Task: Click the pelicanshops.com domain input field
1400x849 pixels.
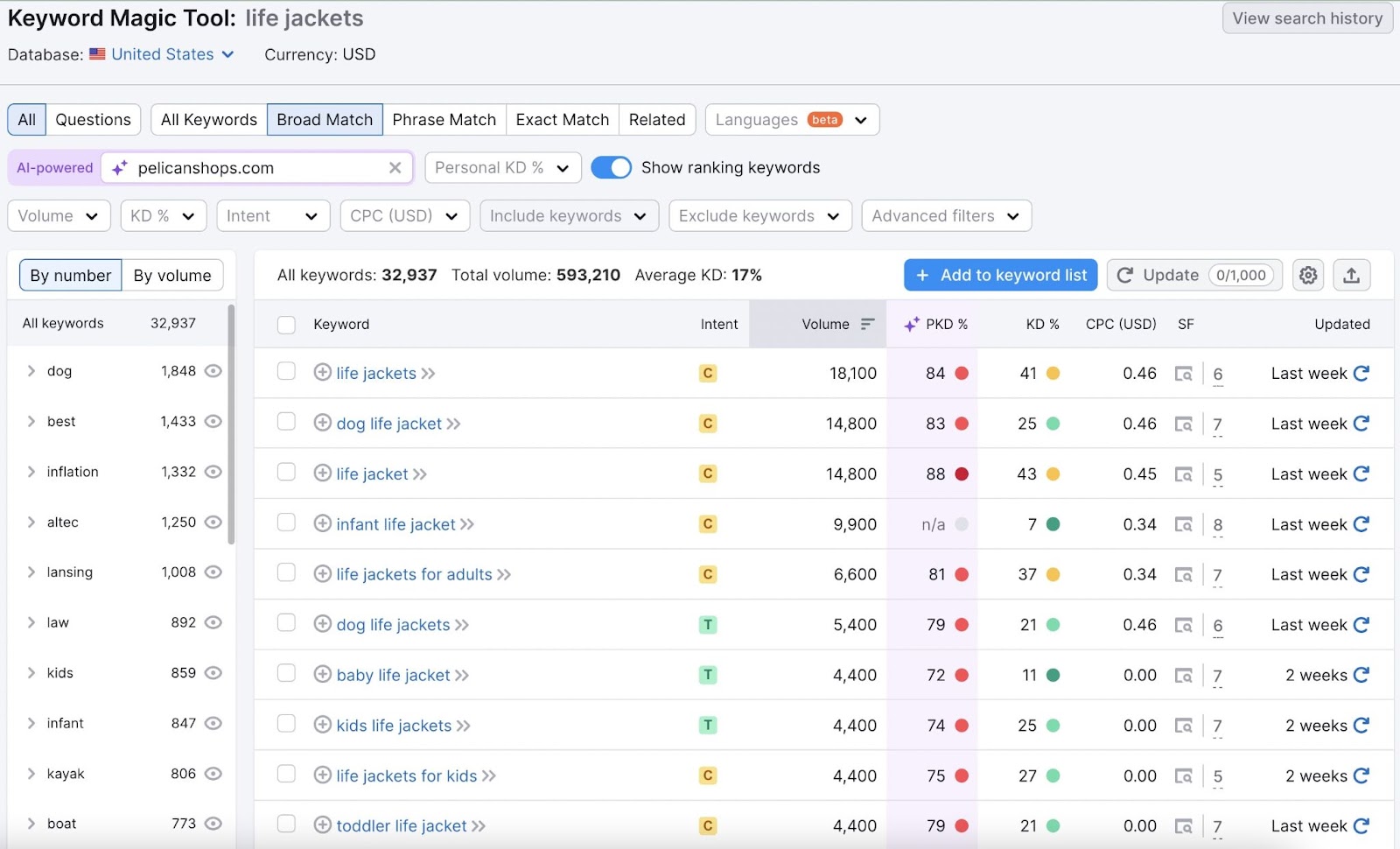Action: 255,167
